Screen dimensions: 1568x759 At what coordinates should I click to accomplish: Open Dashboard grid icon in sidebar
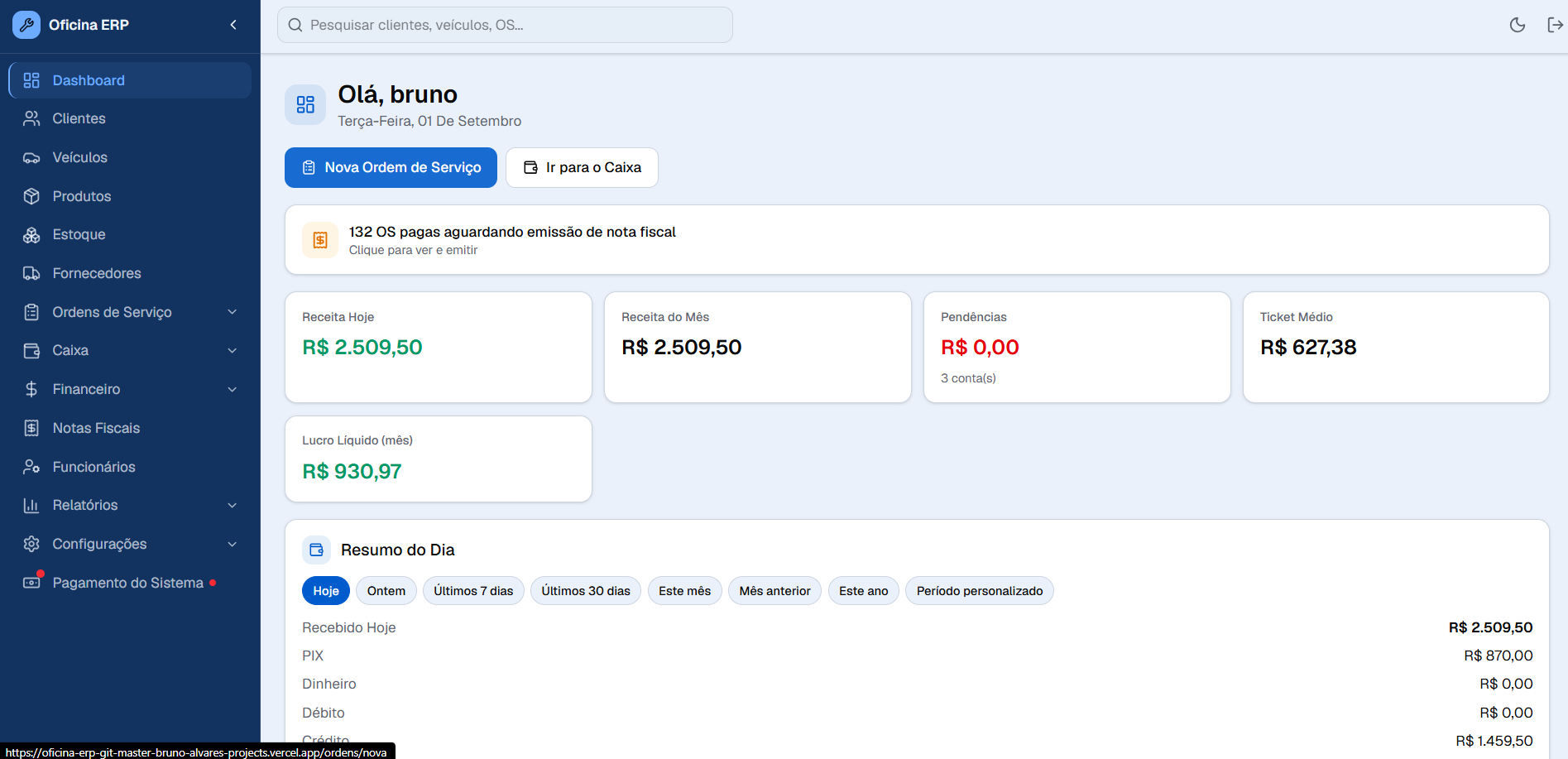point(31,80)
